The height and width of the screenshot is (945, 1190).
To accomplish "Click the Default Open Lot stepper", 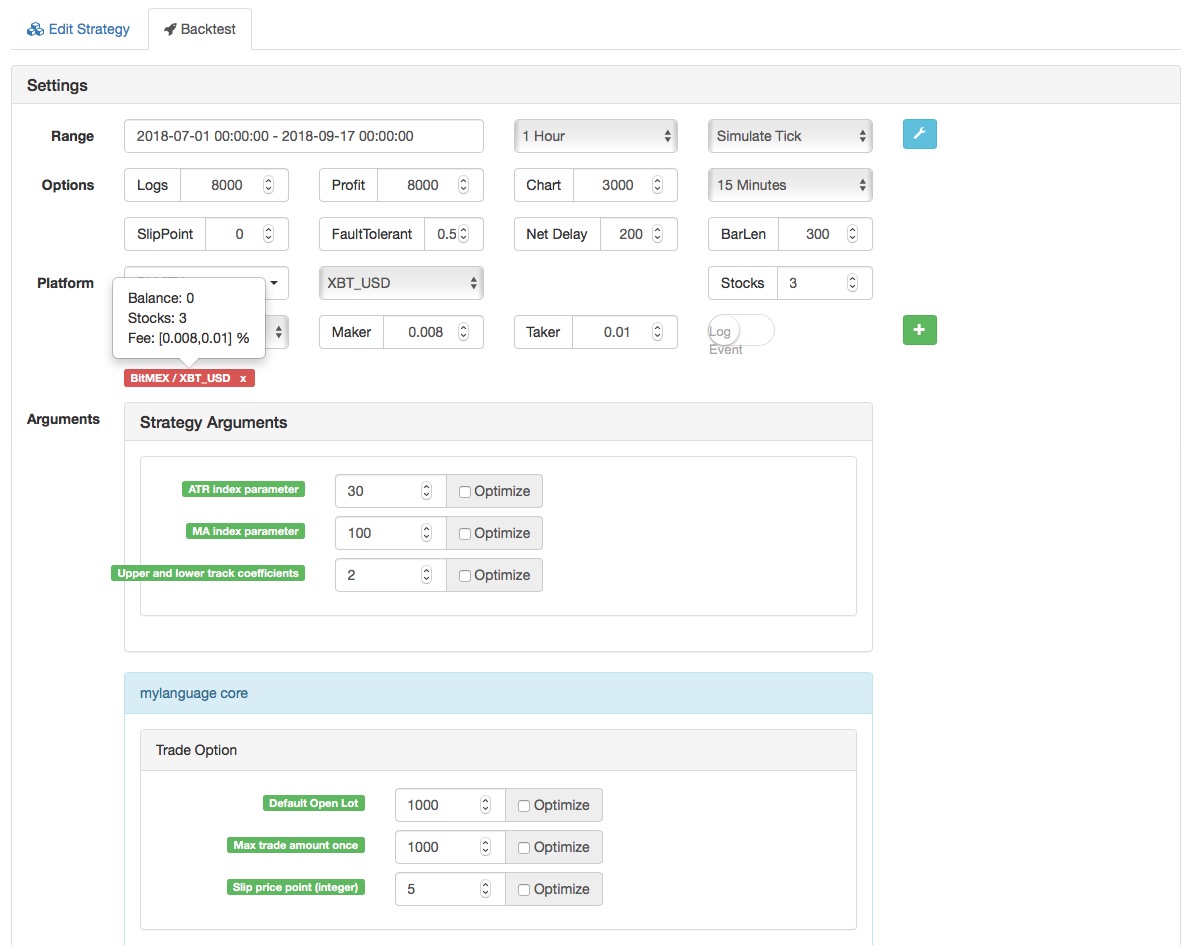I will pos(486,805).
